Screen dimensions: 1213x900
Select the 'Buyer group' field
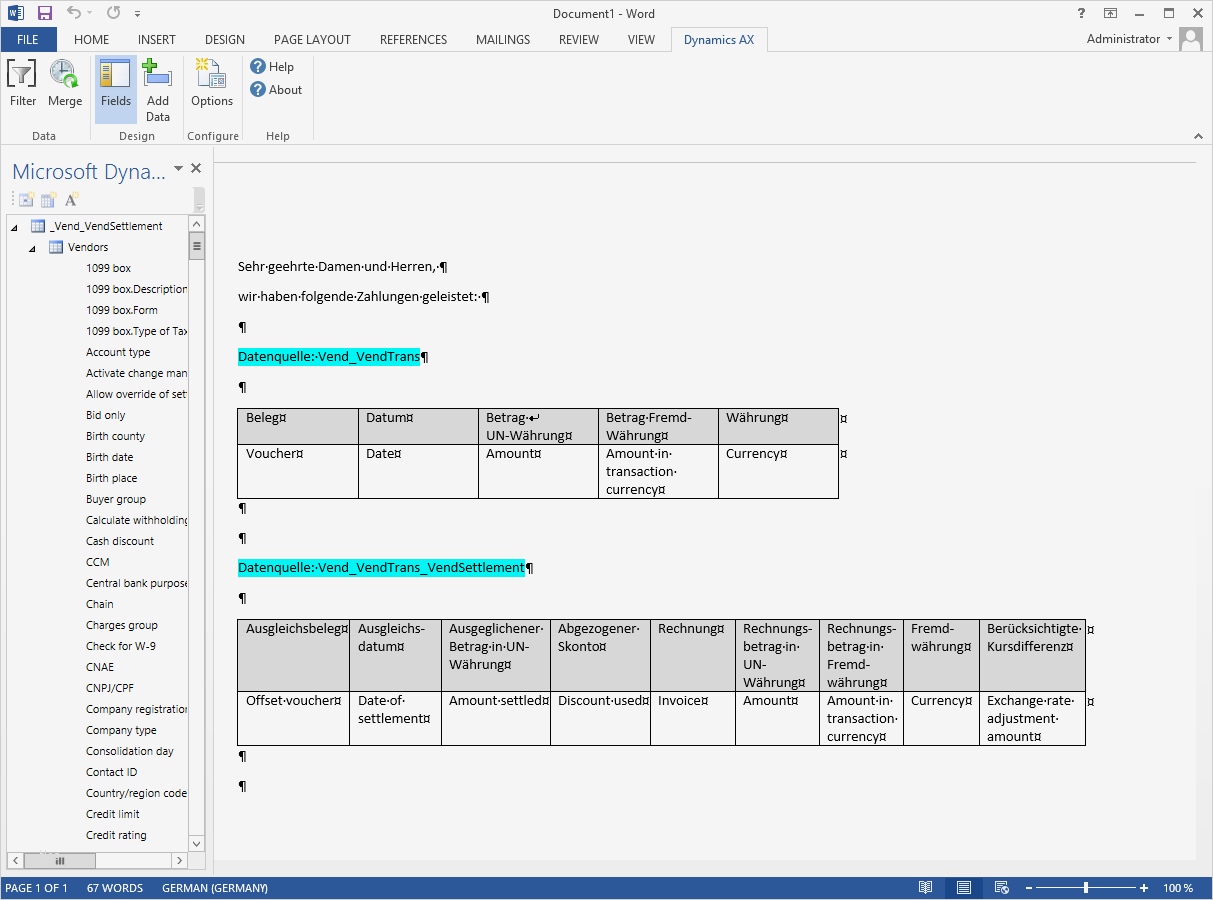click(116, 499)
